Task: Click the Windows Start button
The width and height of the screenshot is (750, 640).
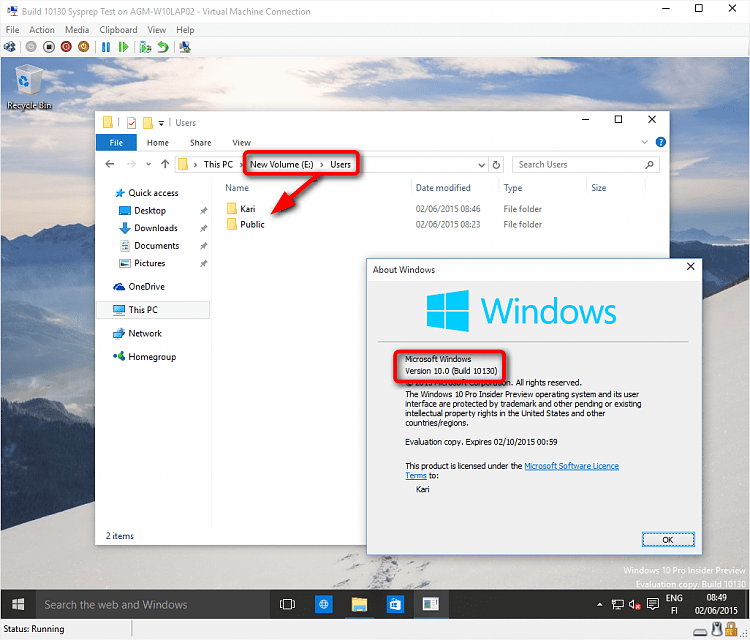Action: pos(18,604)
